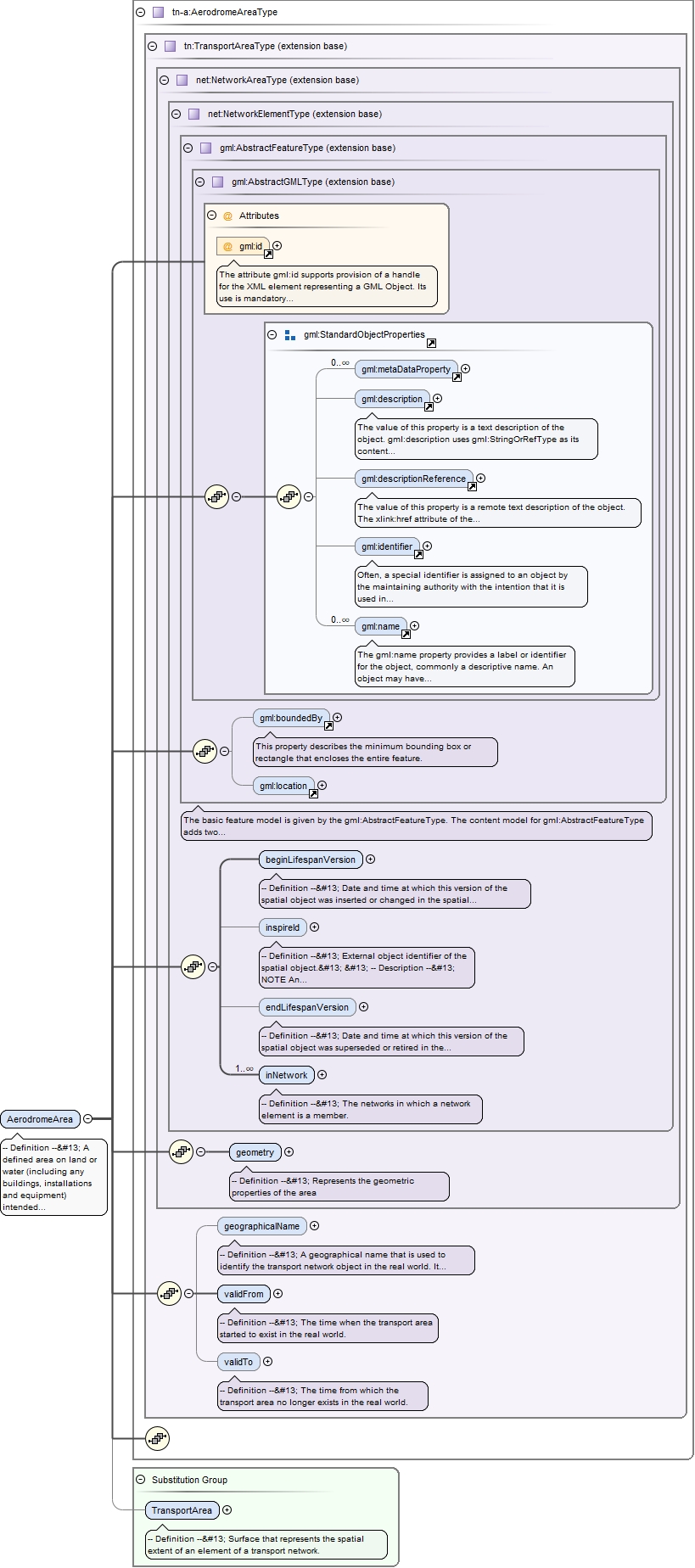Screen dimensions: 695x1568
Task: Click gml:AbstractGMLType complex type icon
Action: tap(217, 182)
